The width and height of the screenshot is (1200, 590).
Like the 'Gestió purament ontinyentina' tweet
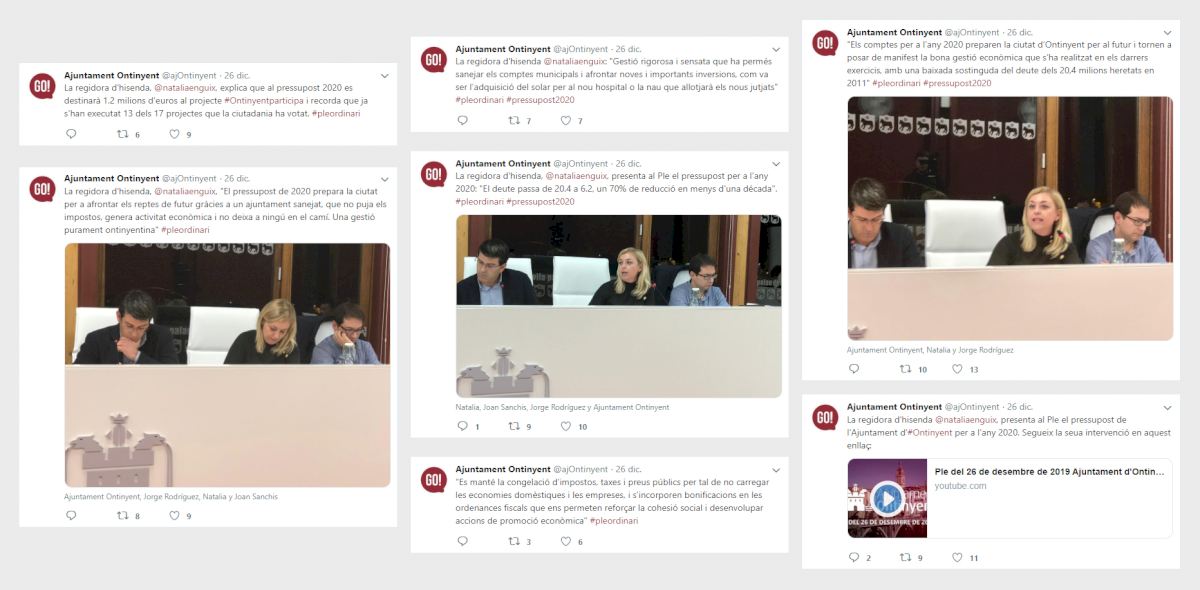[174, 516]
